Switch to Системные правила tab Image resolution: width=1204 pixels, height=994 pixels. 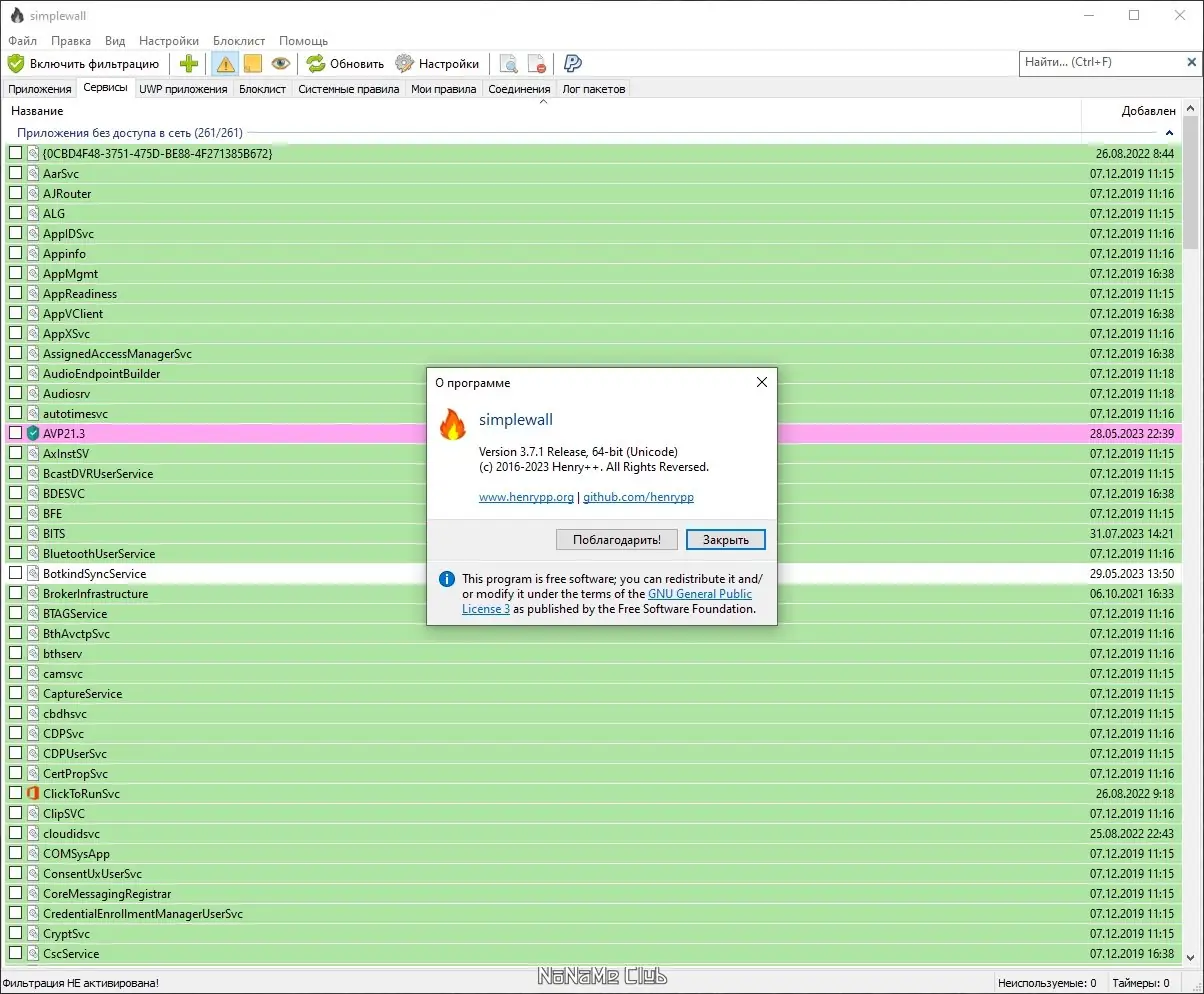(349, 89)
